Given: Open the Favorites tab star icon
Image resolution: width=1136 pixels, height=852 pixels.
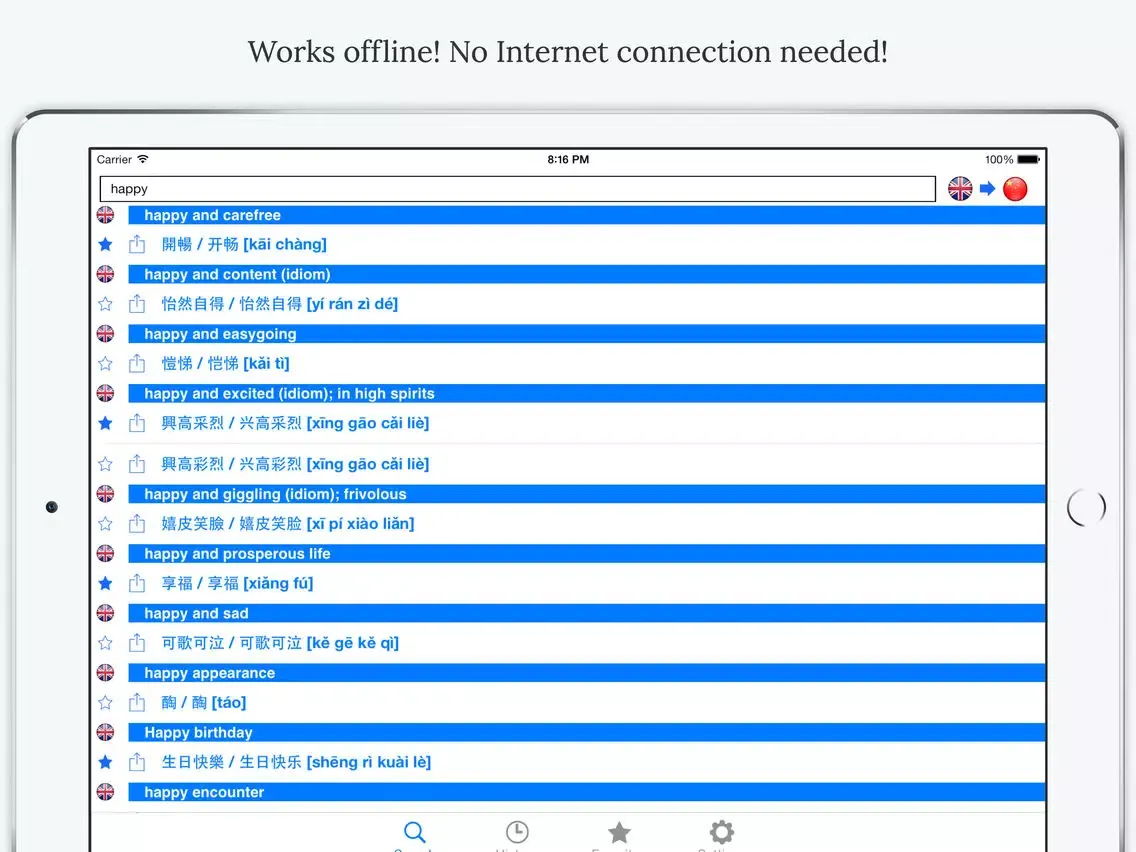Looking at the screenshot, I should pyautogui.click(x=619, y=832).
